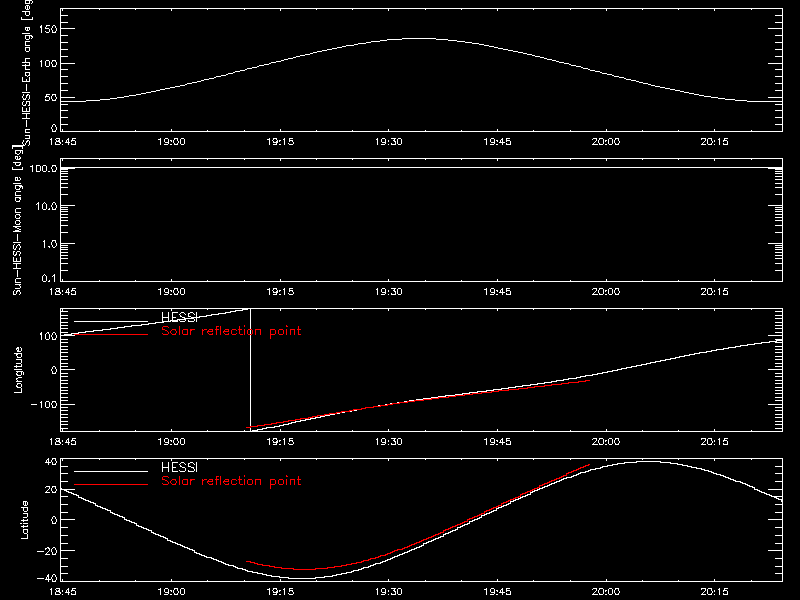Select red Solar reflection point label in Longitude plot
Image resolution: width=800 pixels, height=600 pixels.
pyautogui.click(x=231, y=331)
